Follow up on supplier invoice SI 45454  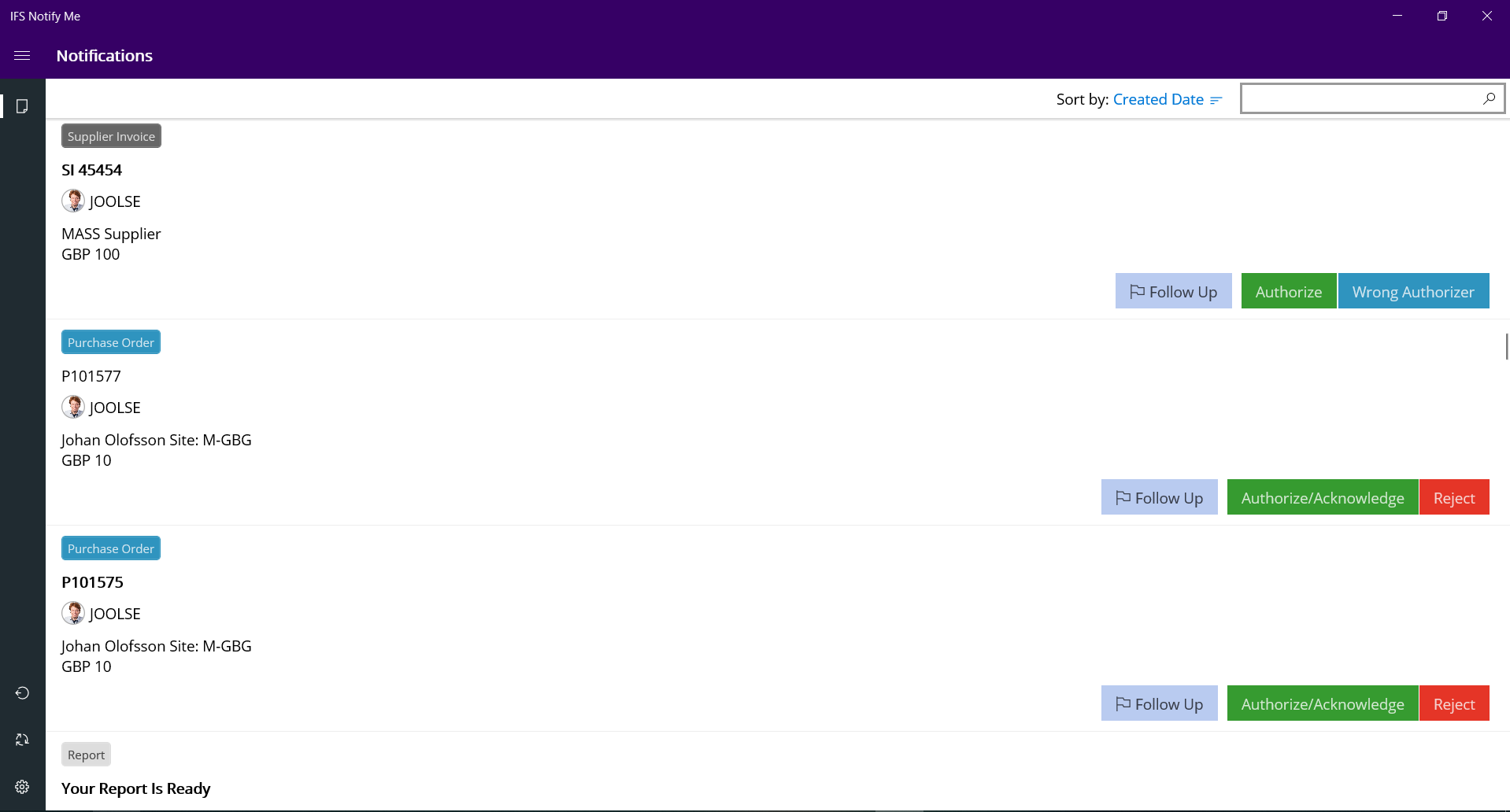click(1174, 291)
